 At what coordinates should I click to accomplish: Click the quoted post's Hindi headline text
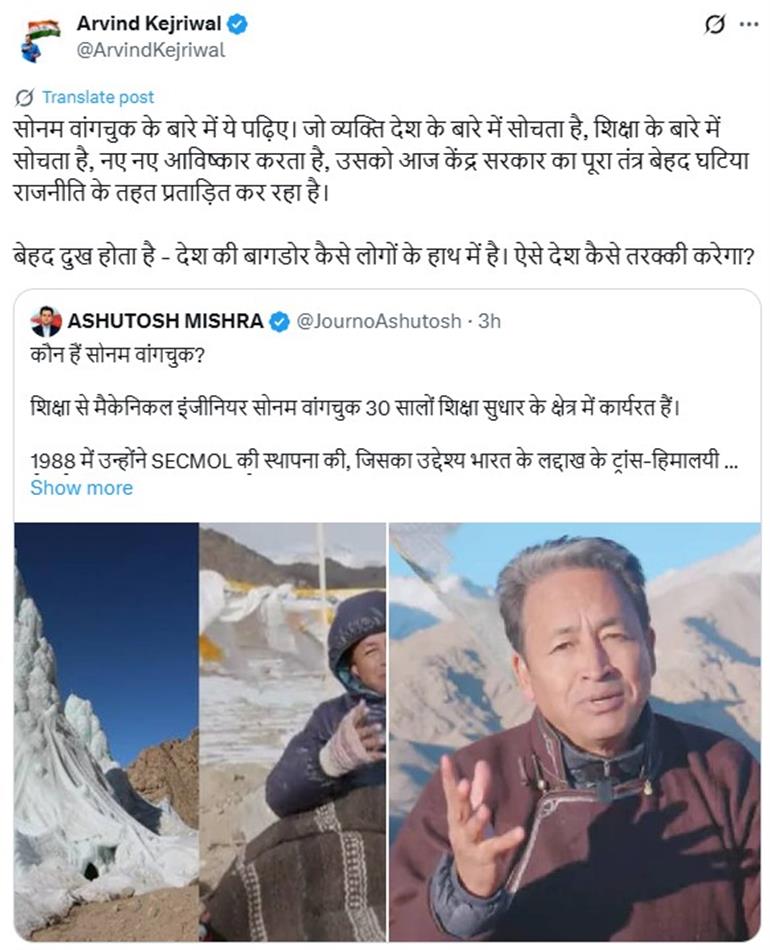click(x=118, y=355)
